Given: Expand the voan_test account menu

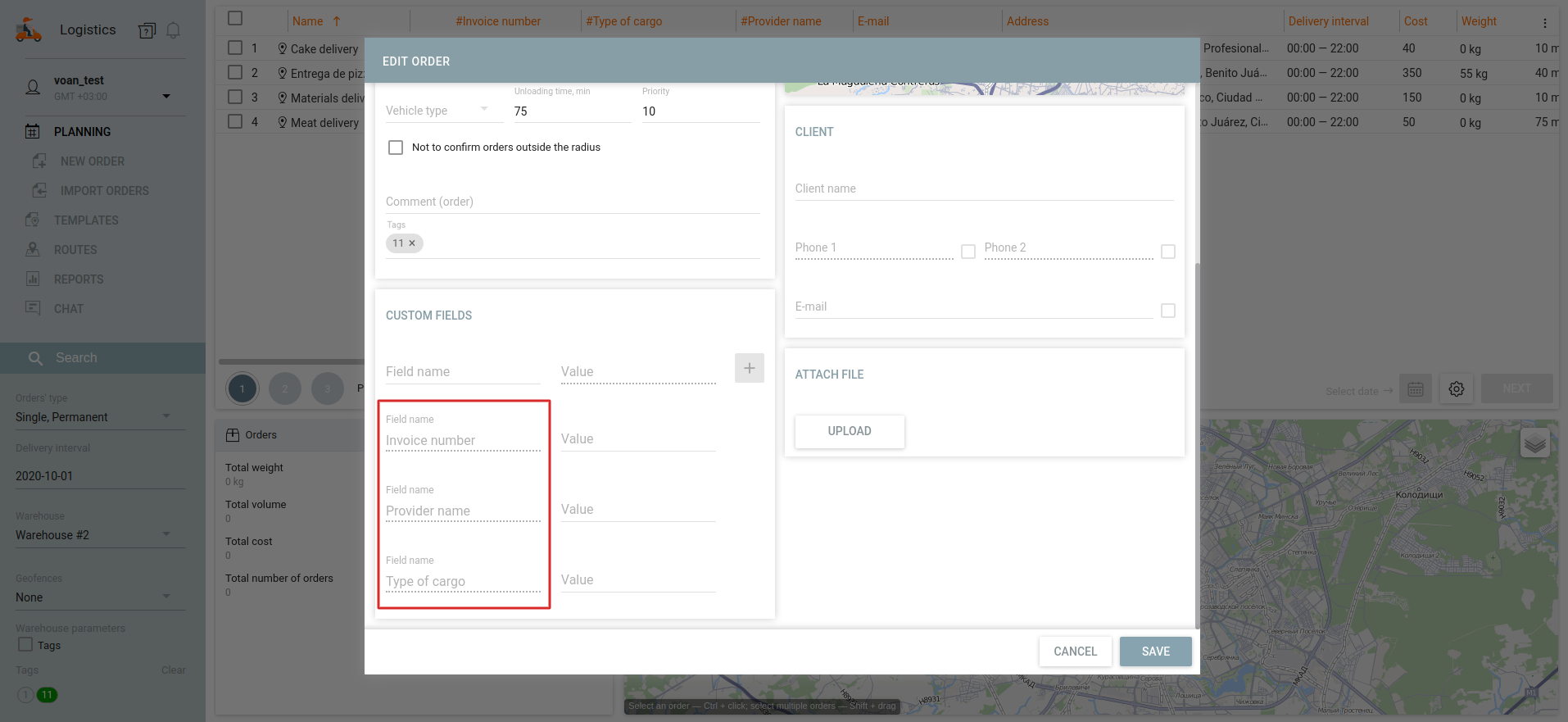Looking at the screenshot, I should (166, 96).
